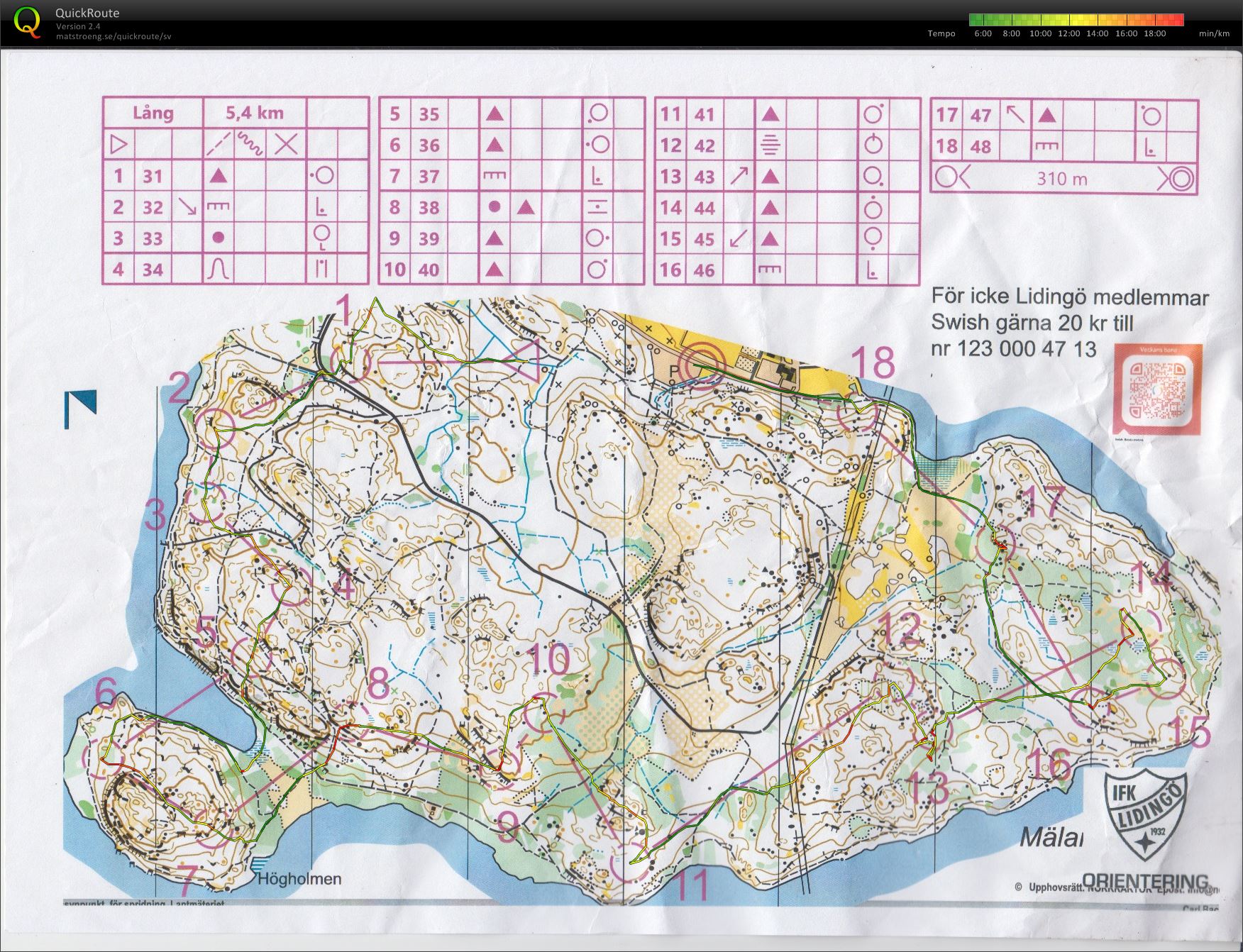This screenshot has height=952, width=1243.
Task: Click the 6:00 tempo scale value
Action: click(x=983, y=33)
